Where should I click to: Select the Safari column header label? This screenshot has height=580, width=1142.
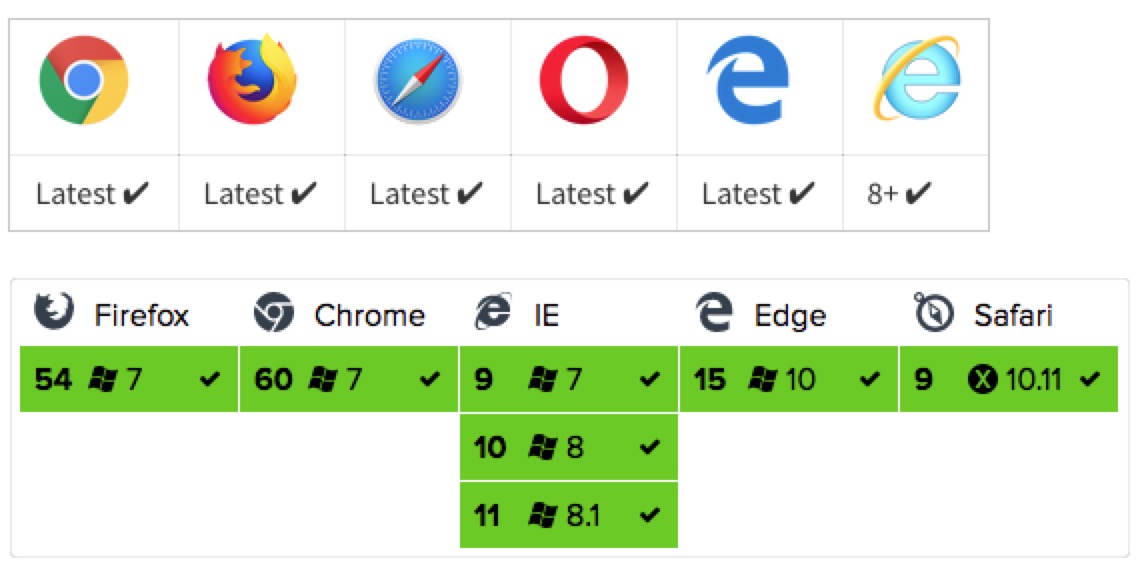pos(1013,316)
